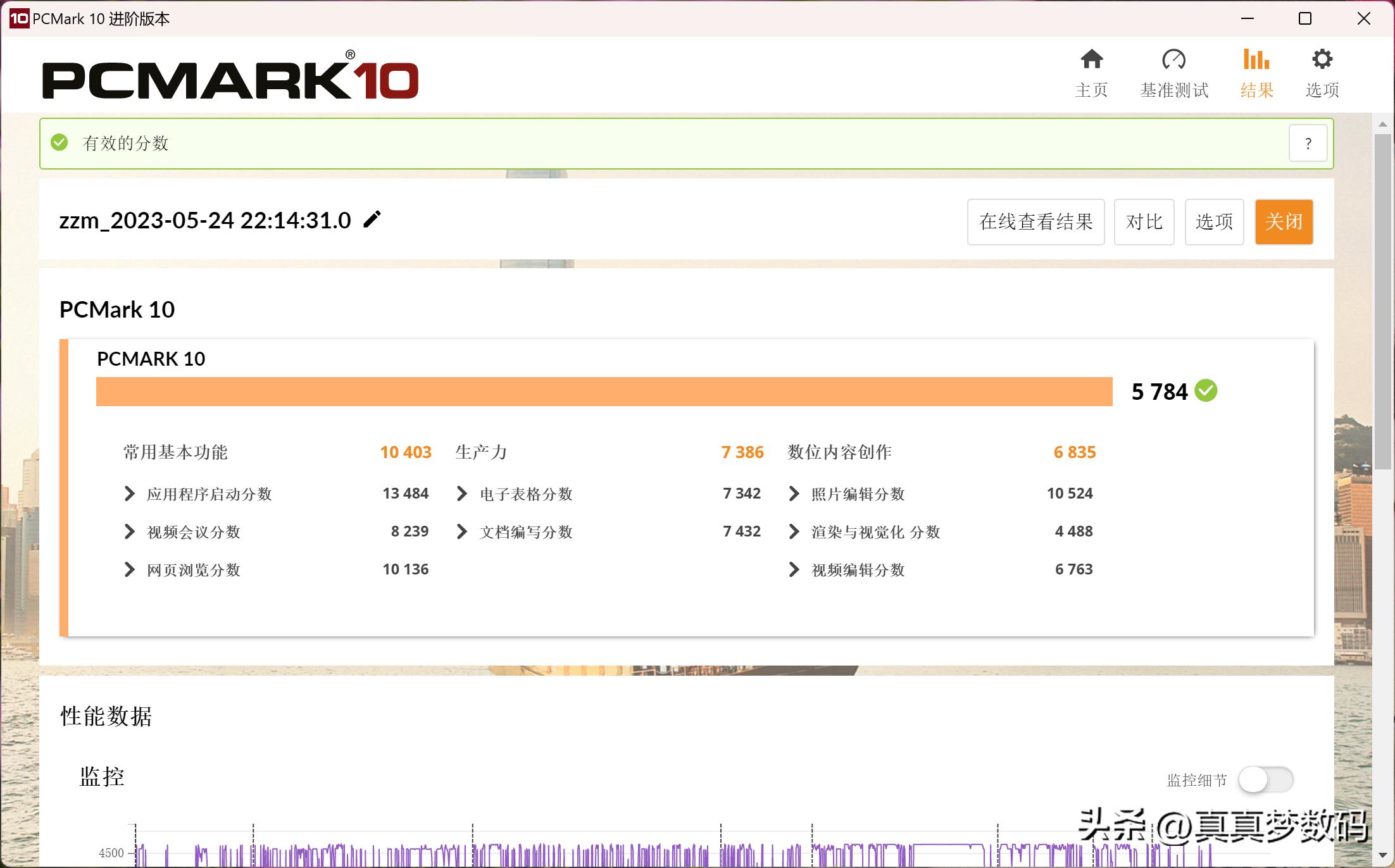The height and width of the screenshot is (868, 1395).
Task: Click the 常用基本功能 heading
Action: (x=175, y=452)
